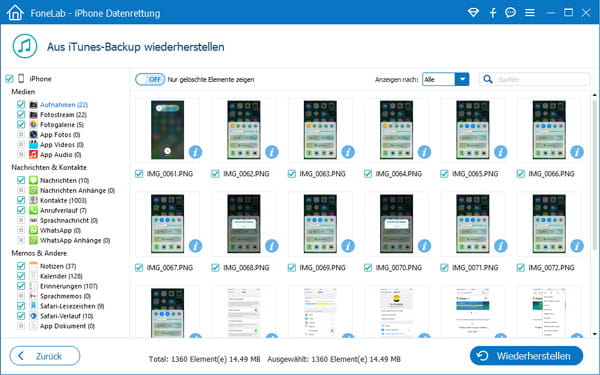Open the diamond premium icon
600x375 pixels.
coord(473,13)
